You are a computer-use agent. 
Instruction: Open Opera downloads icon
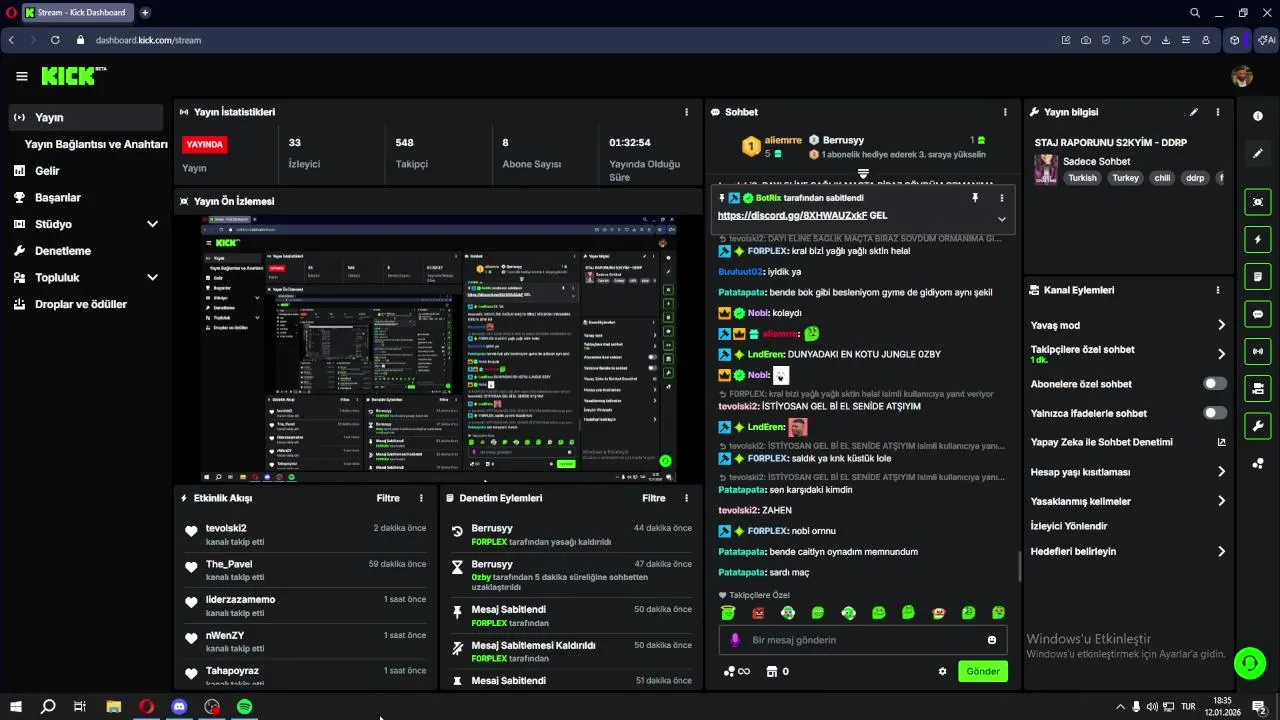[1166, 40]
